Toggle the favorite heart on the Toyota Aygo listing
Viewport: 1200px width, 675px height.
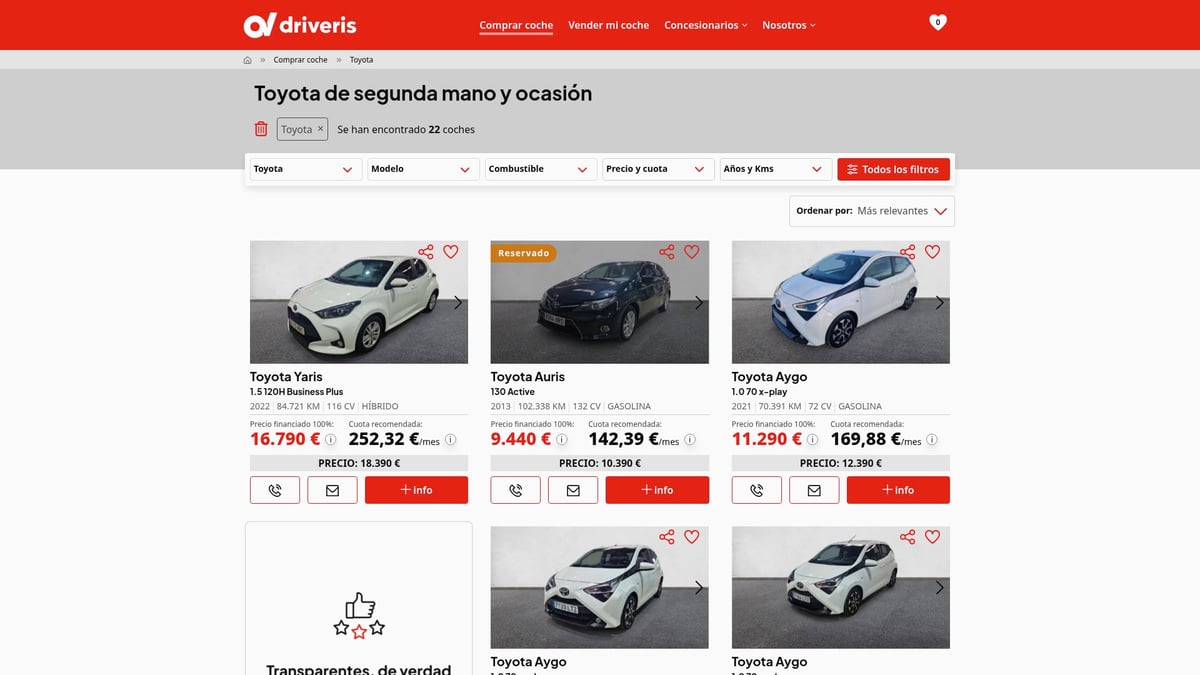click(933, 252)
